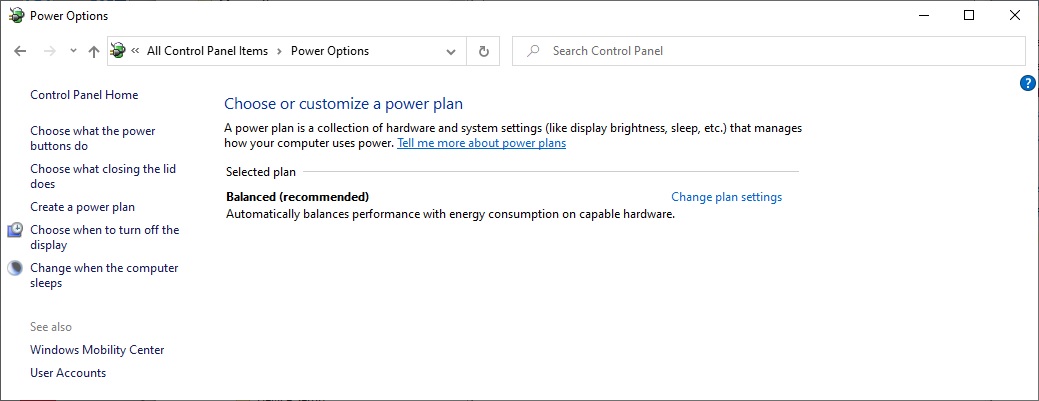Open Choose what the power buttons do
This screenshot has height=401, width=1039.
point(93,139)
